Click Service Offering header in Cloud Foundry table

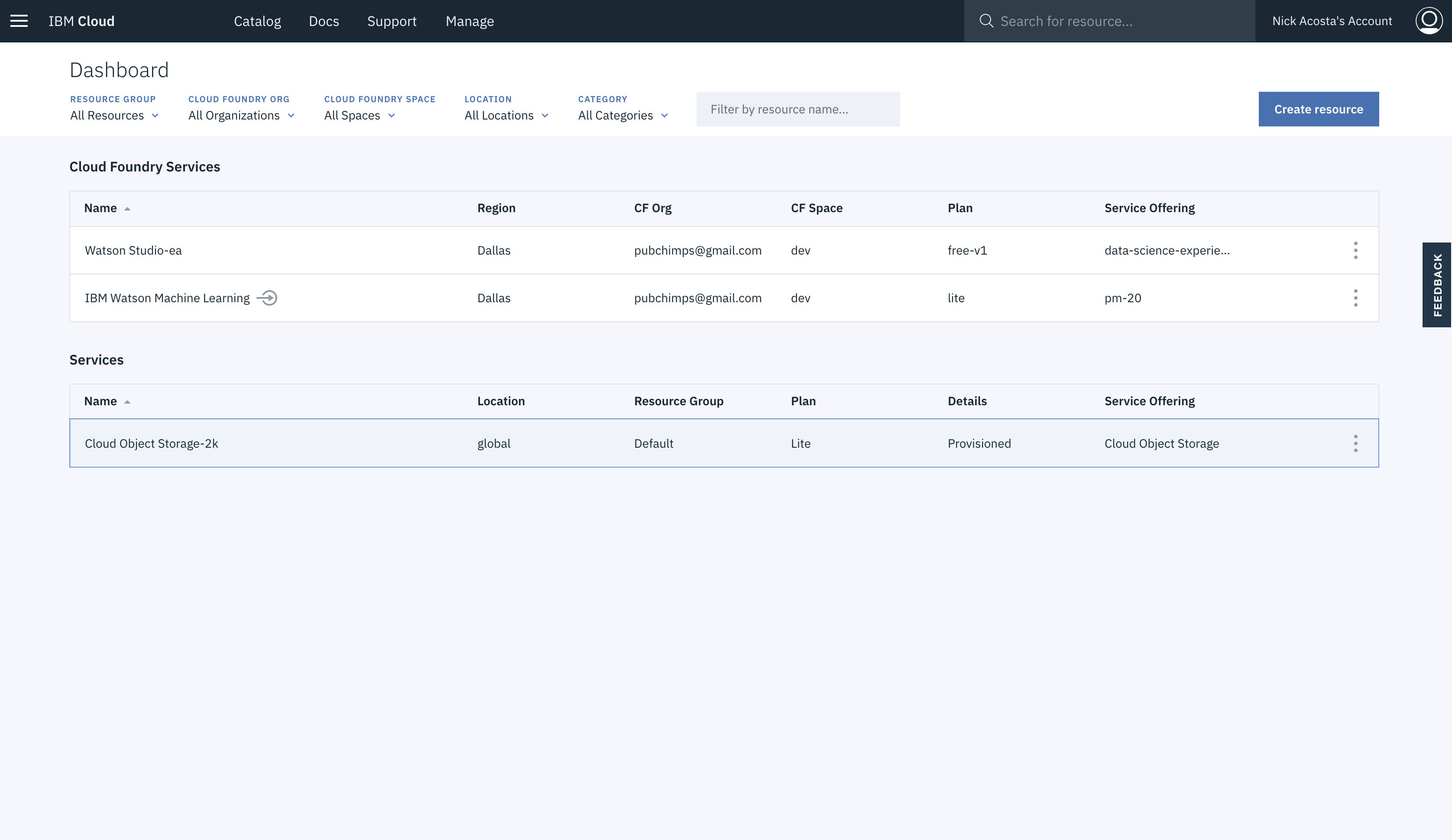pyautogui.click(x=1150, y=208)
